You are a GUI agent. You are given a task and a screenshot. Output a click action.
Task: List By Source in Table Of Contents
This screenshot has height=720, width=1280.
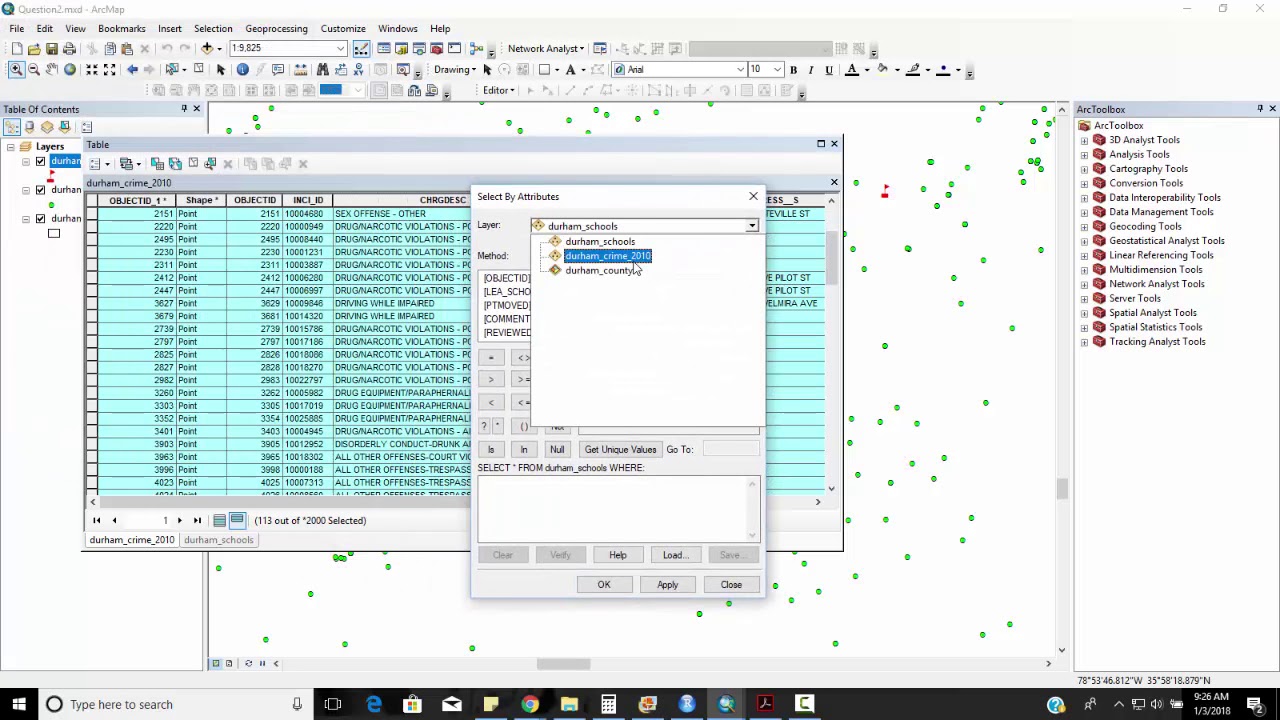point(30,127)
